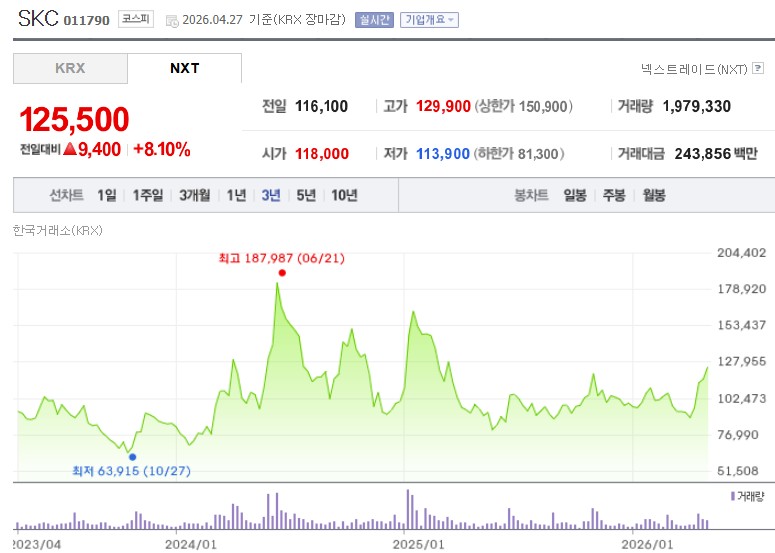
Task: Click the SKC stock name
Action: tap(38, 19)
